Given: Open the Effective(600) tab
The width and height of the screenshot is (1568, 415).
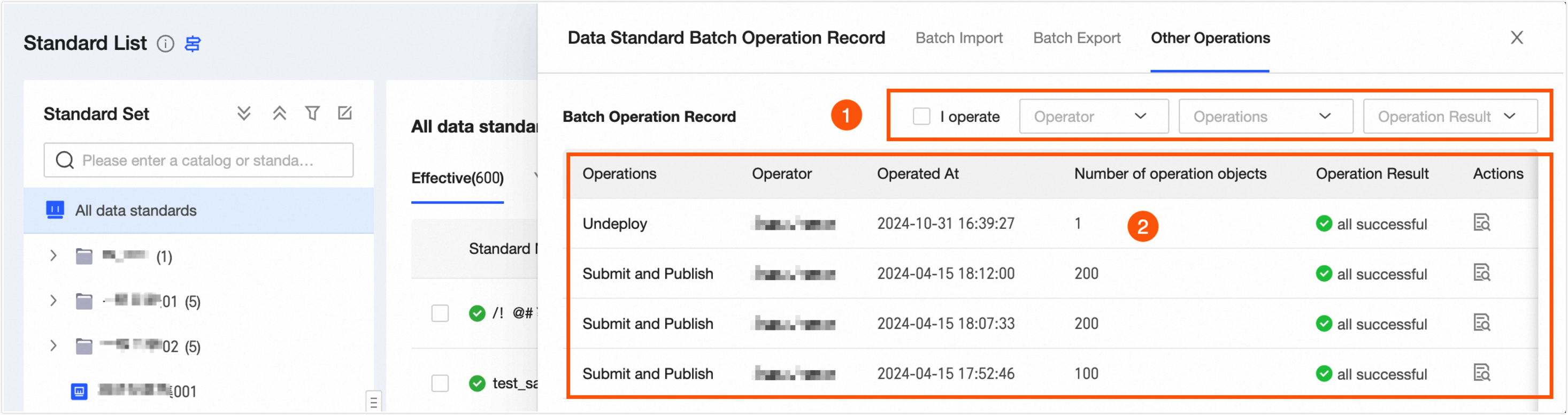Looking at the screenshot, I should click(457, 178).
